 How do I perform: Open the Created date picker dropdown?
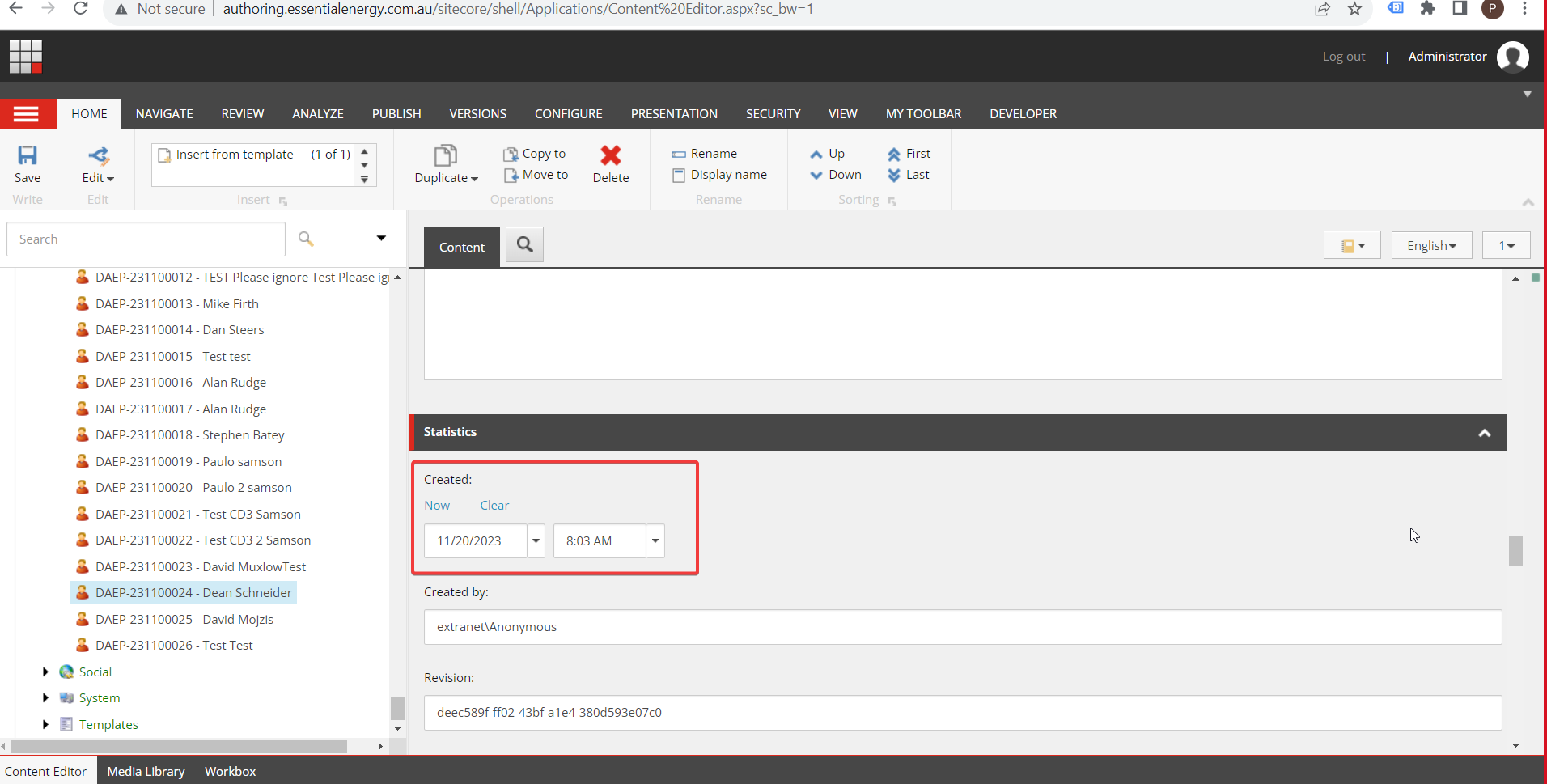536,540
